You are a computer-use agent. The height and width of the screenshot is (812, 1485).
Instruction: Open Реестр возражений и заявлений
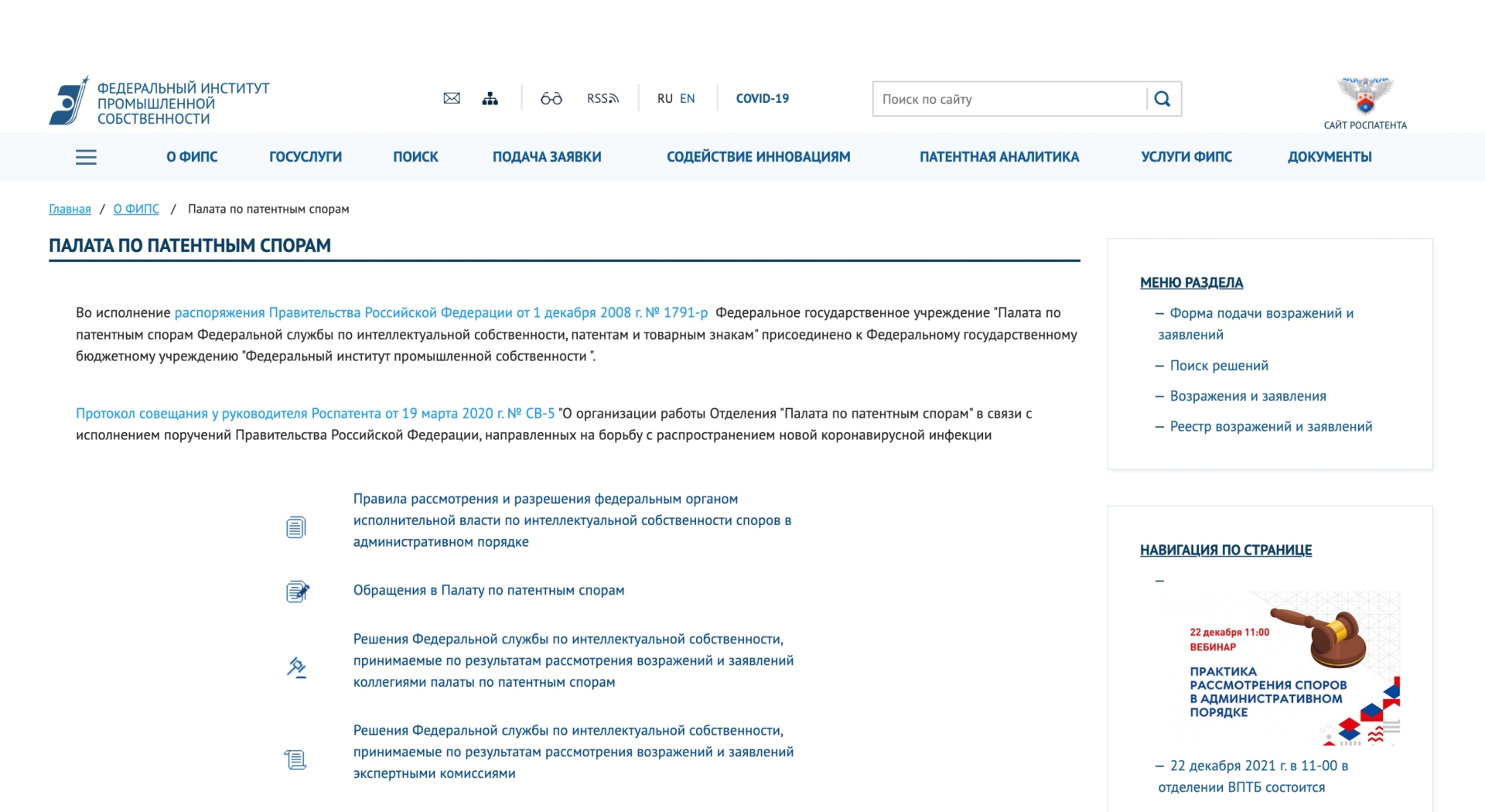click(x=1271, y=427)
